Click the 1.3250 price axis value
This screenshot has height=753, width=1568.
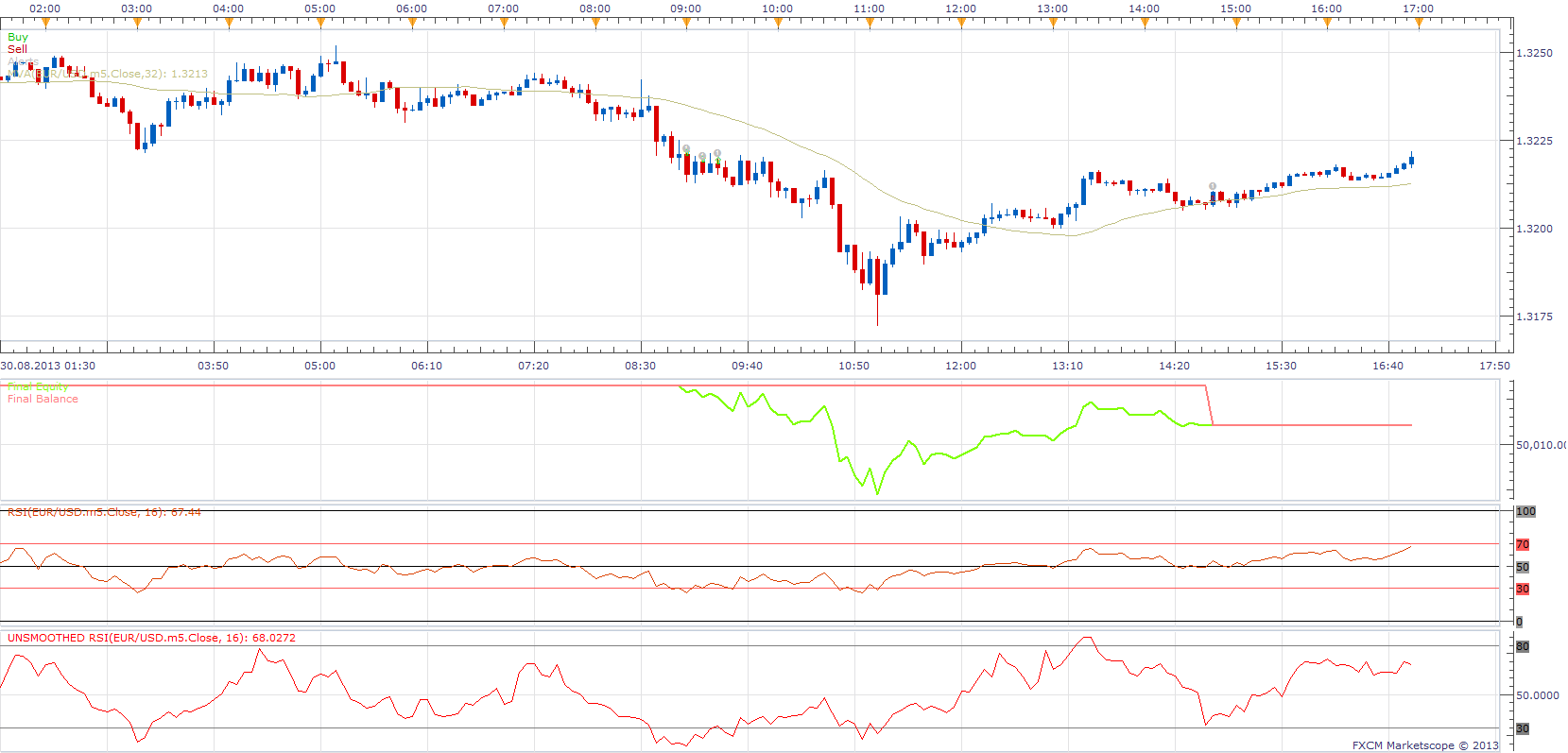tap(1534, 53)
